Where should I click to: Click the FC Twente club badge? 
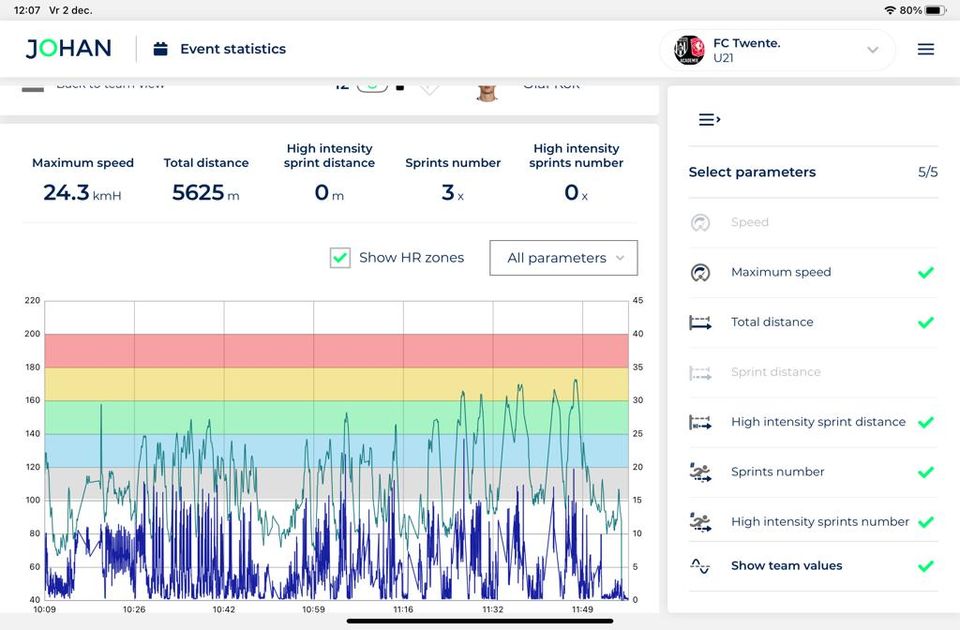(690, 48)
